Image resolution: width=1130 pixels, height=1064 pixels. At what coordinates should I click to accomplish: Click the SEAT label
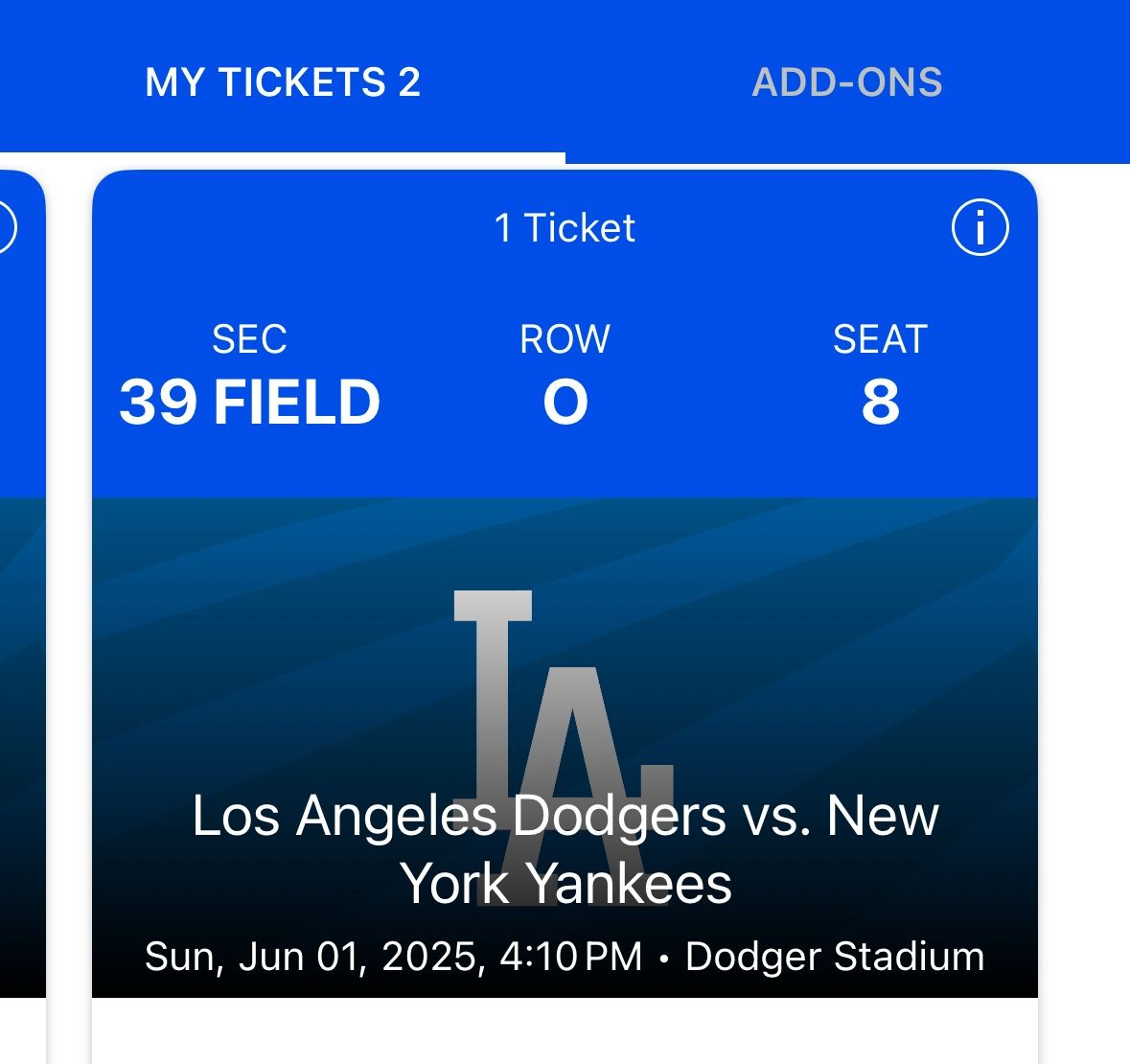coord(880,339)
